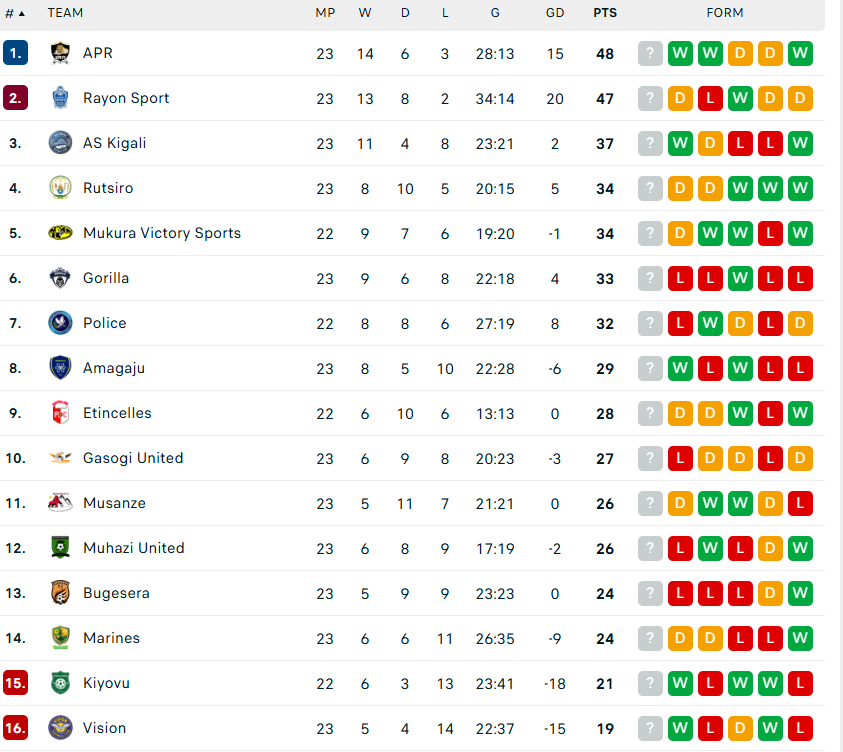Open the Rutsiro team page link
This screenshot has height=752, width=843.
point(108,188)
